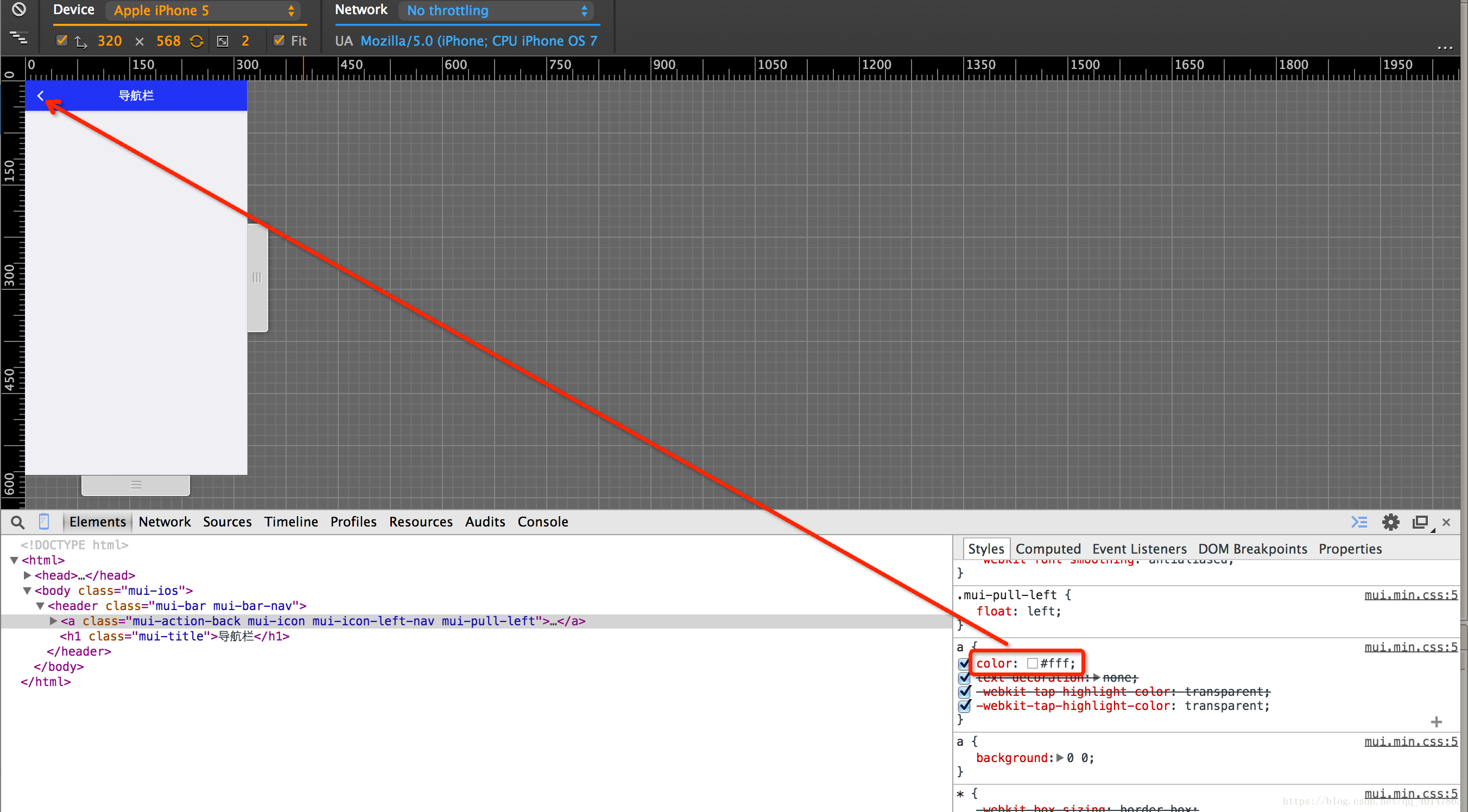Click the magnifier inspect element icon
Image resolution: width=1468 pixels, height=812 pixels.
tap(18, 522)
